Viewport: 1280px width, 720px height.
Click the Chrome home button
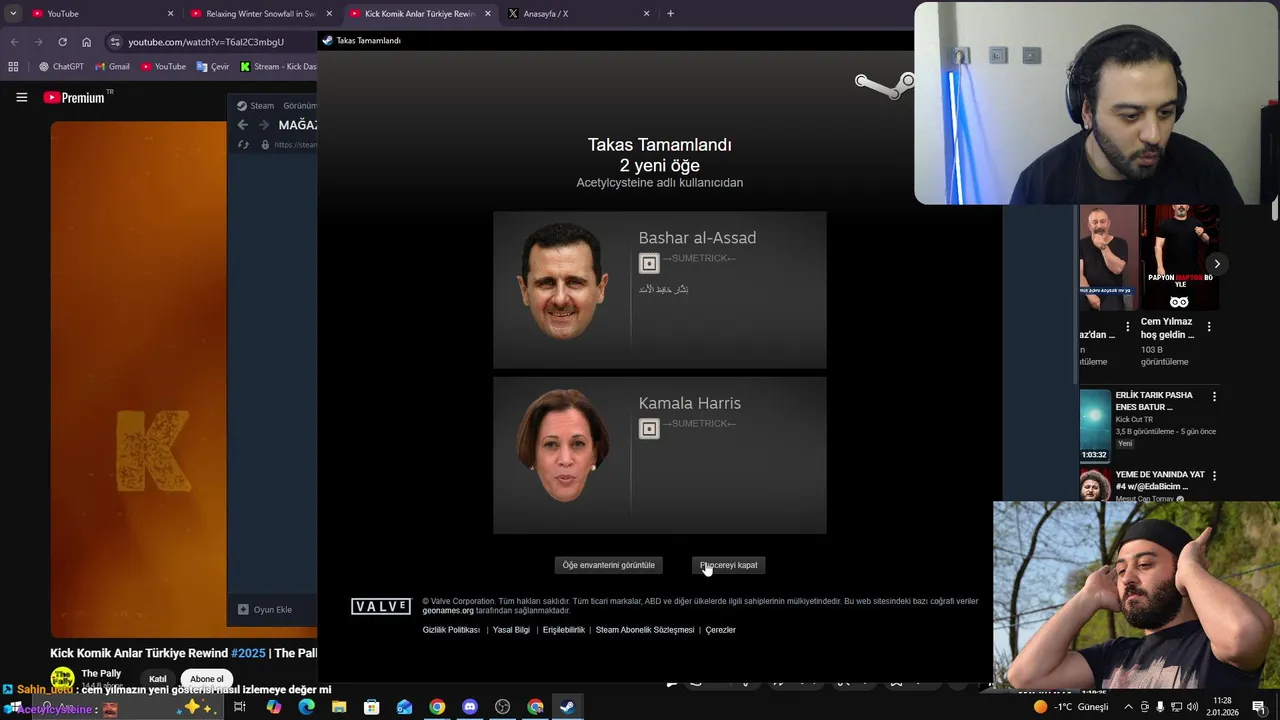point(86,42)
